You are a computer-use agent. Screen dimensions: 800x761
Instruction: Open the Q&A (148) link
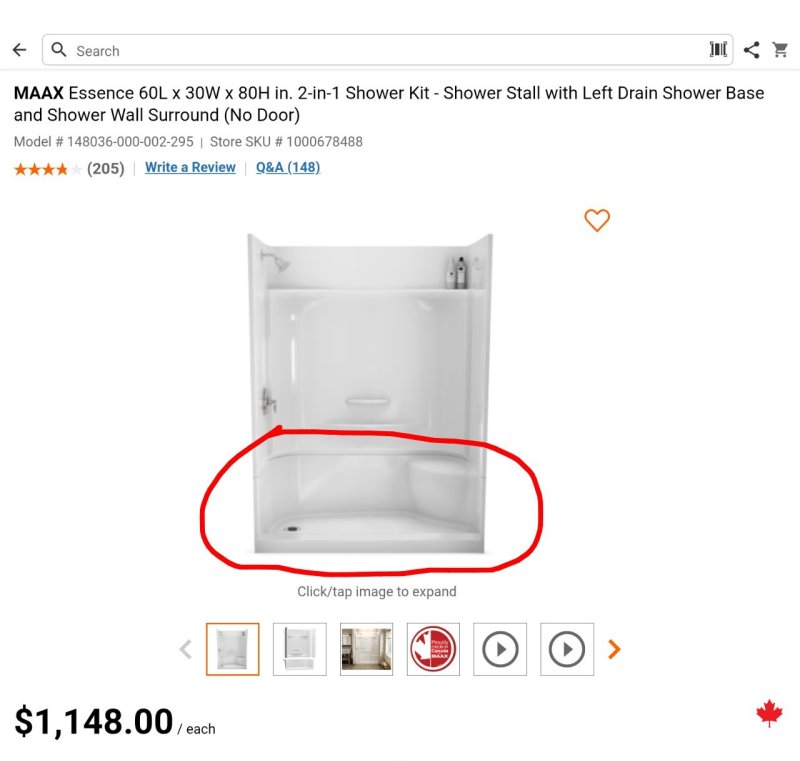coord(288,167)
